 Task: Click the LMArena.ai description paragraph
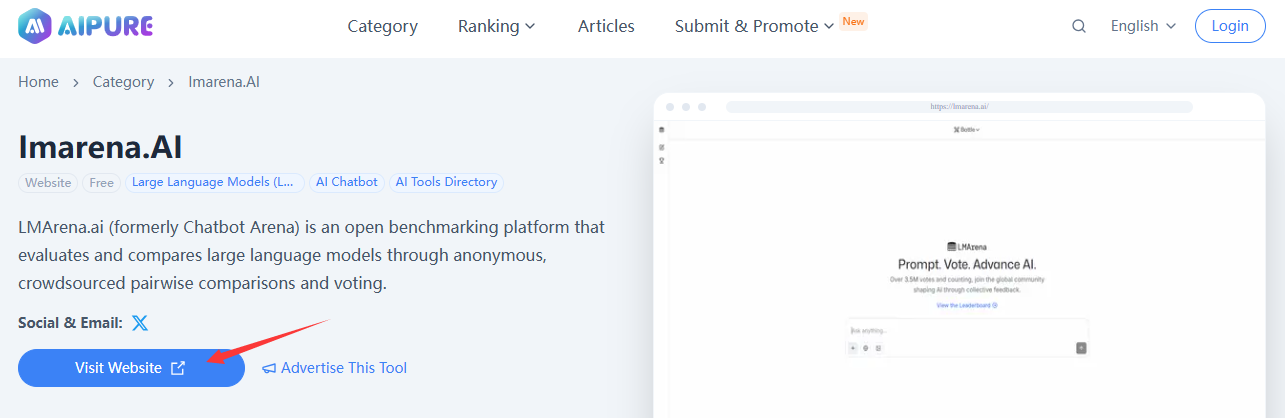311,255
